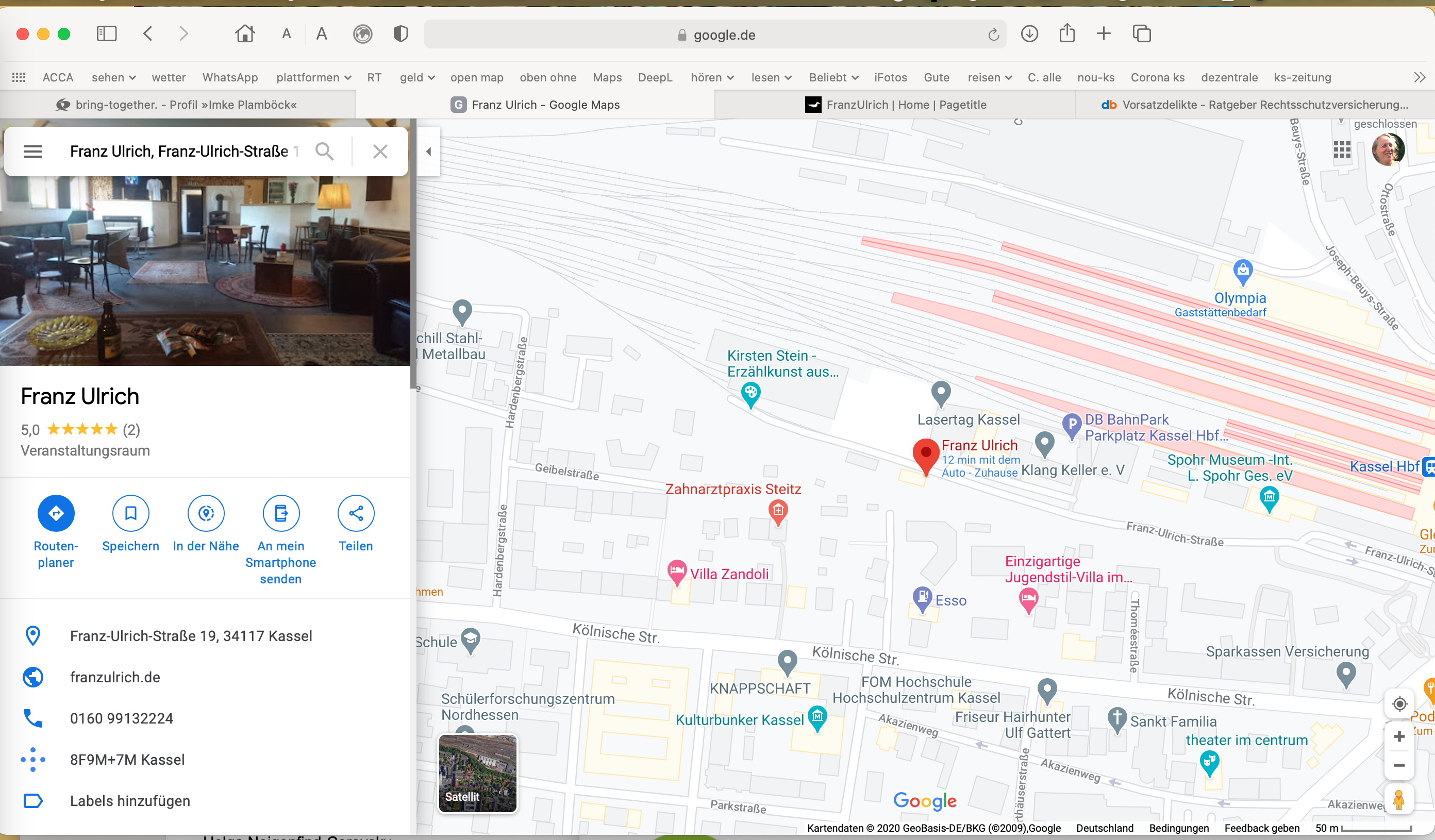Select DB BahnPark parking marker
This screenshot has height=840, width=1435.
[1072, 426]
